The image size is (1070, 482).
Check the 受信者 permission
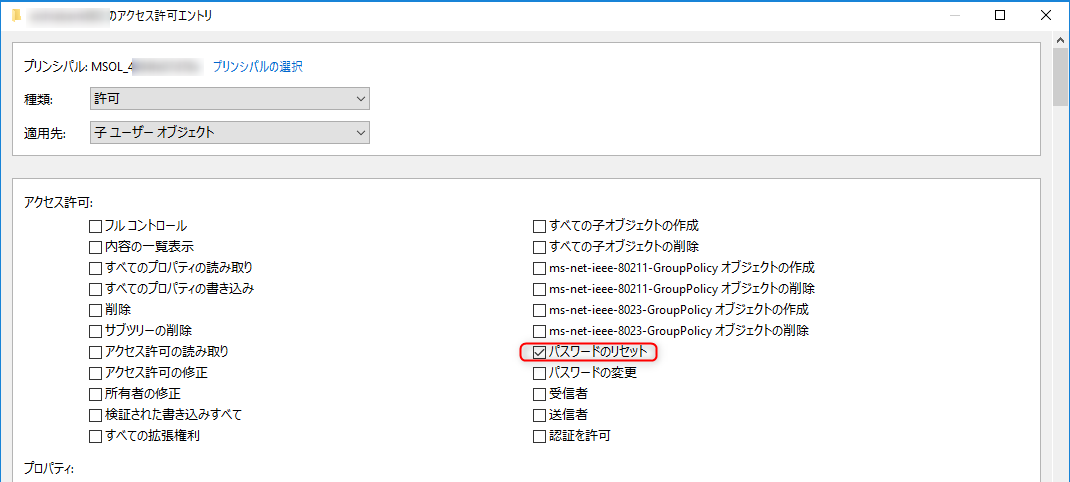click(539, 394)
